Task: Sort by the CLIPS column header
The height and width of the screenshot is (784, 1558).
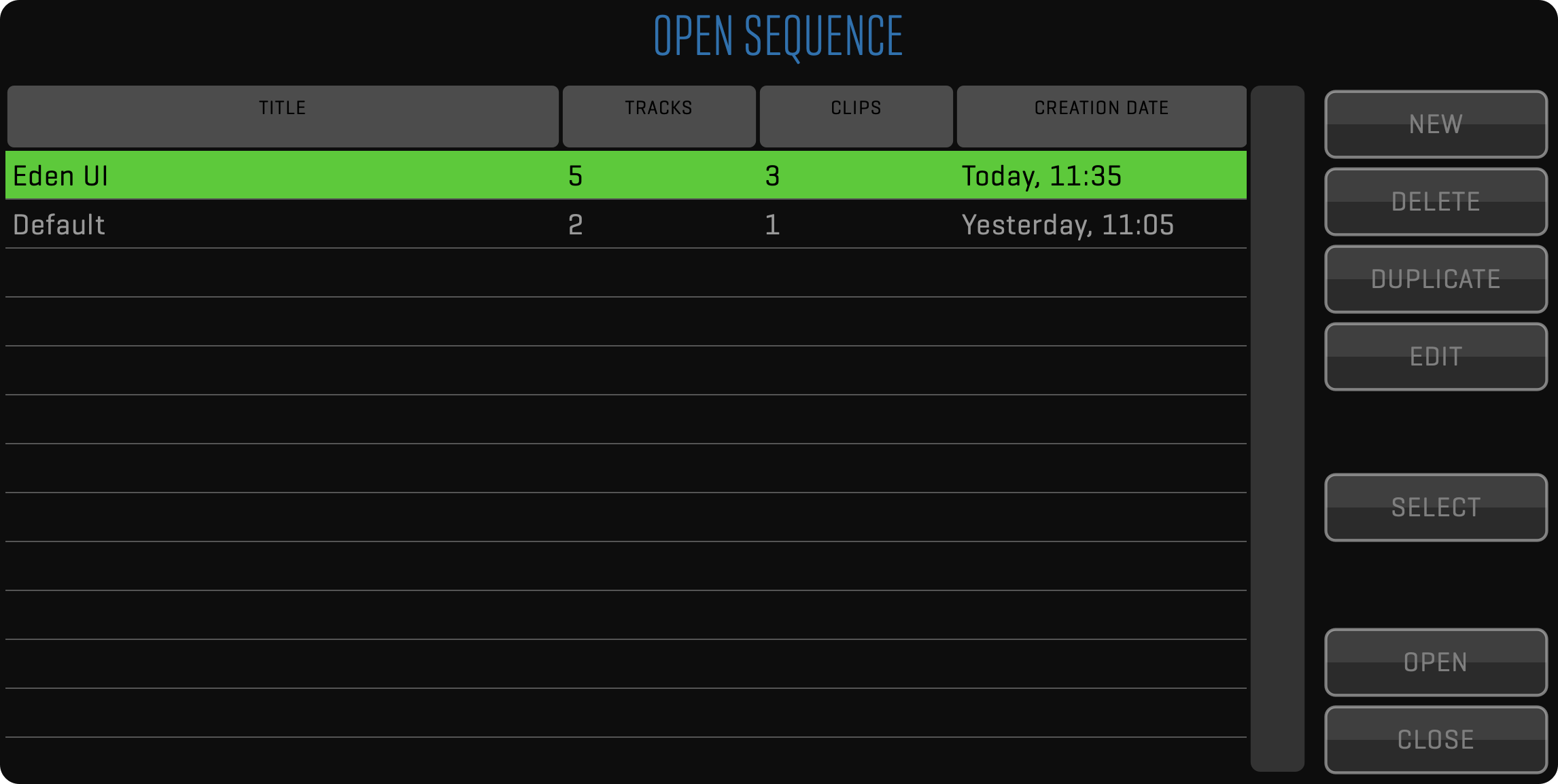Action: click(856, 116)
